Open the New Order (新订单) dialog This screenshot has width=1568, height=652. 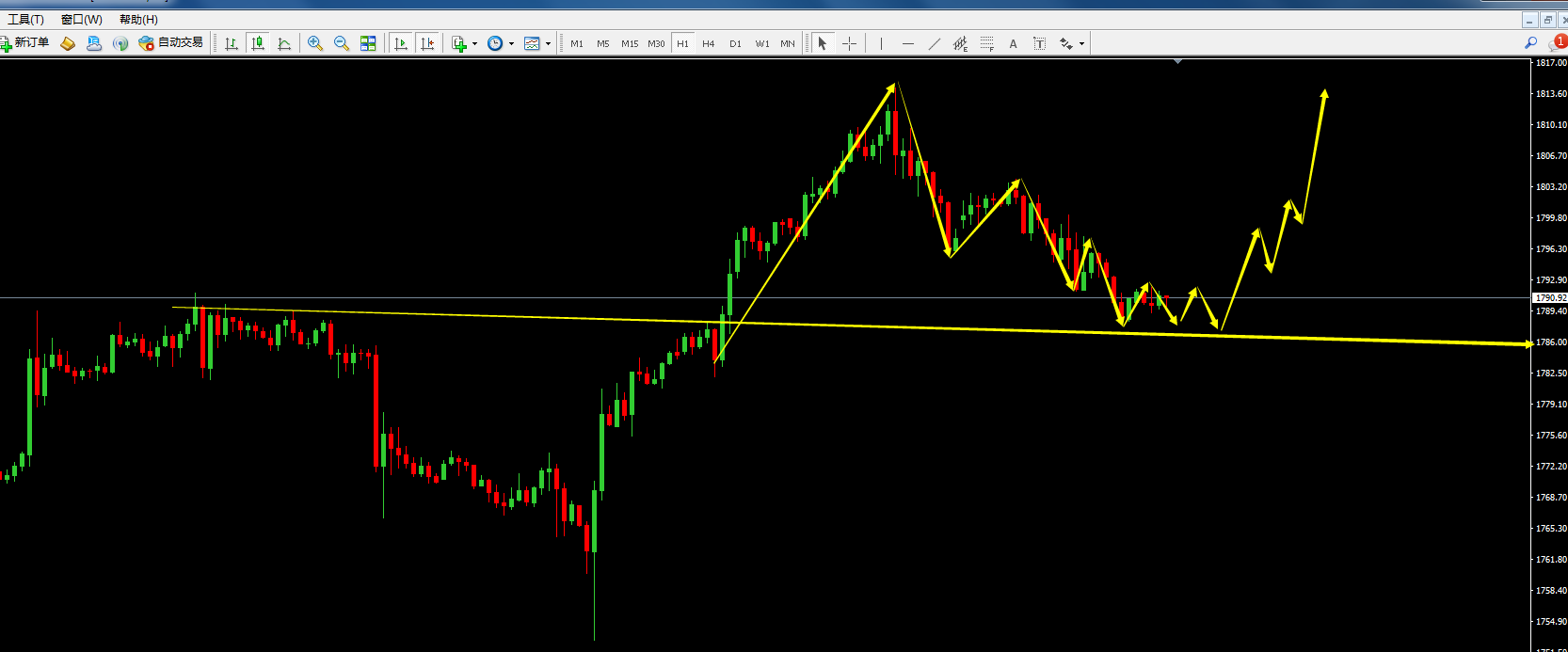25,43
